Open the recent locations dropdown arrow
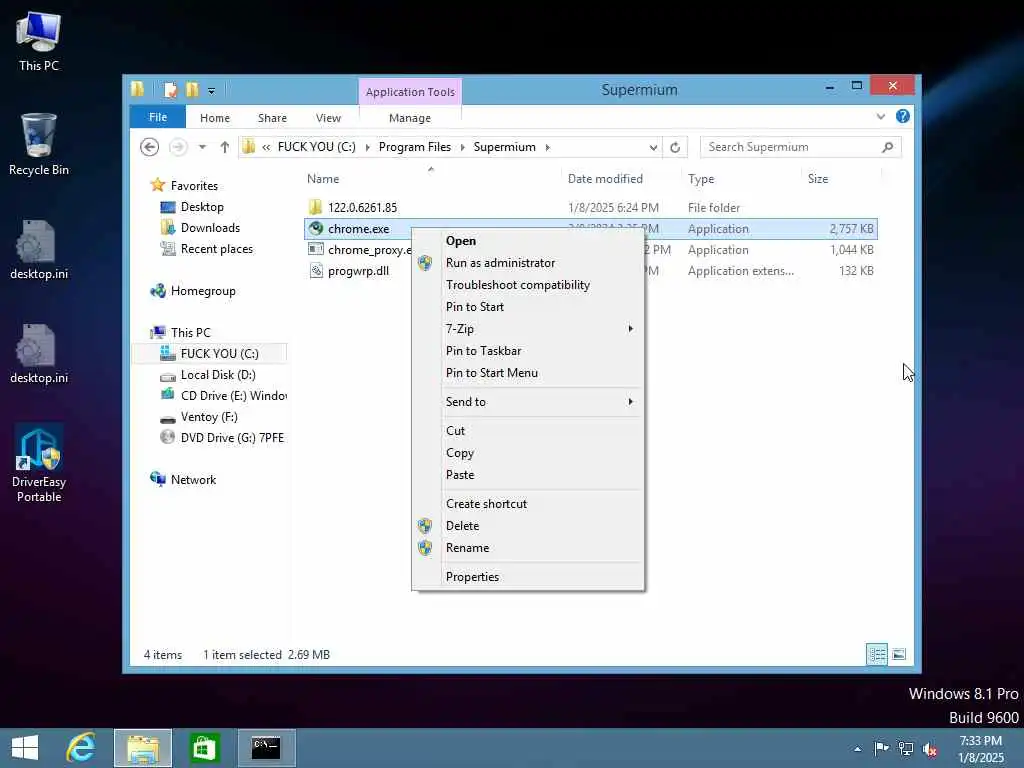The height and width of the screenshot is (768, 1024). pyautogui.click(x=202, y=147)
